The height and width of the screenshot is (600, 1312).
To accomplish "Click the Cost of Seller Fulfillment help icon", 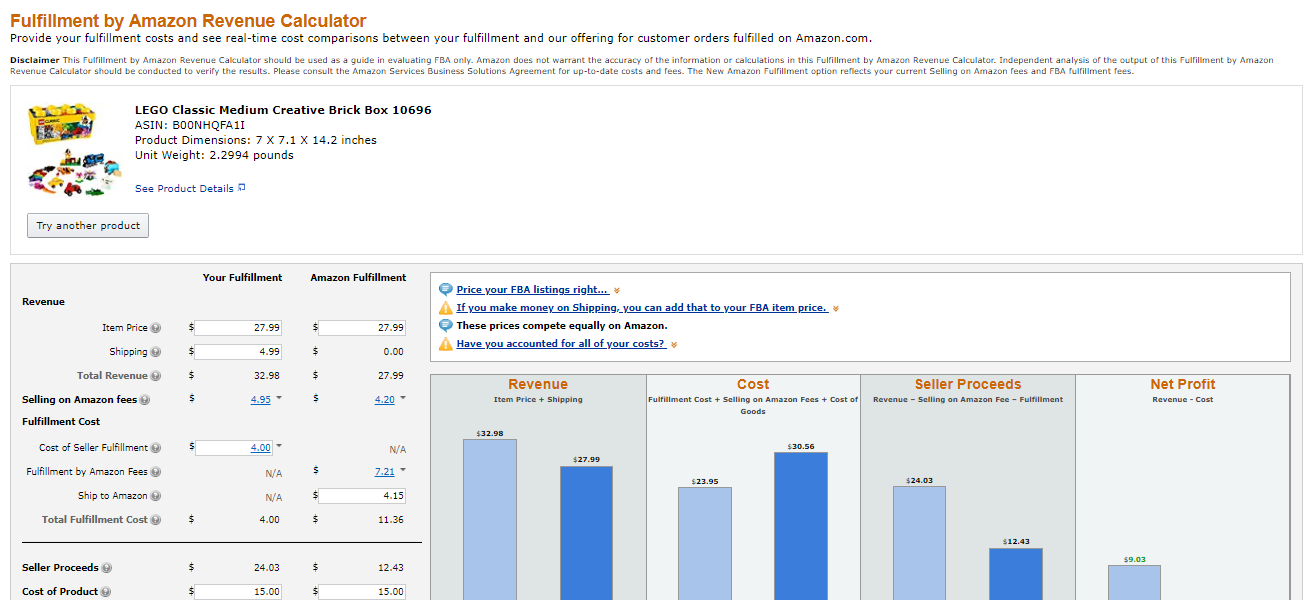I will 156,448.
